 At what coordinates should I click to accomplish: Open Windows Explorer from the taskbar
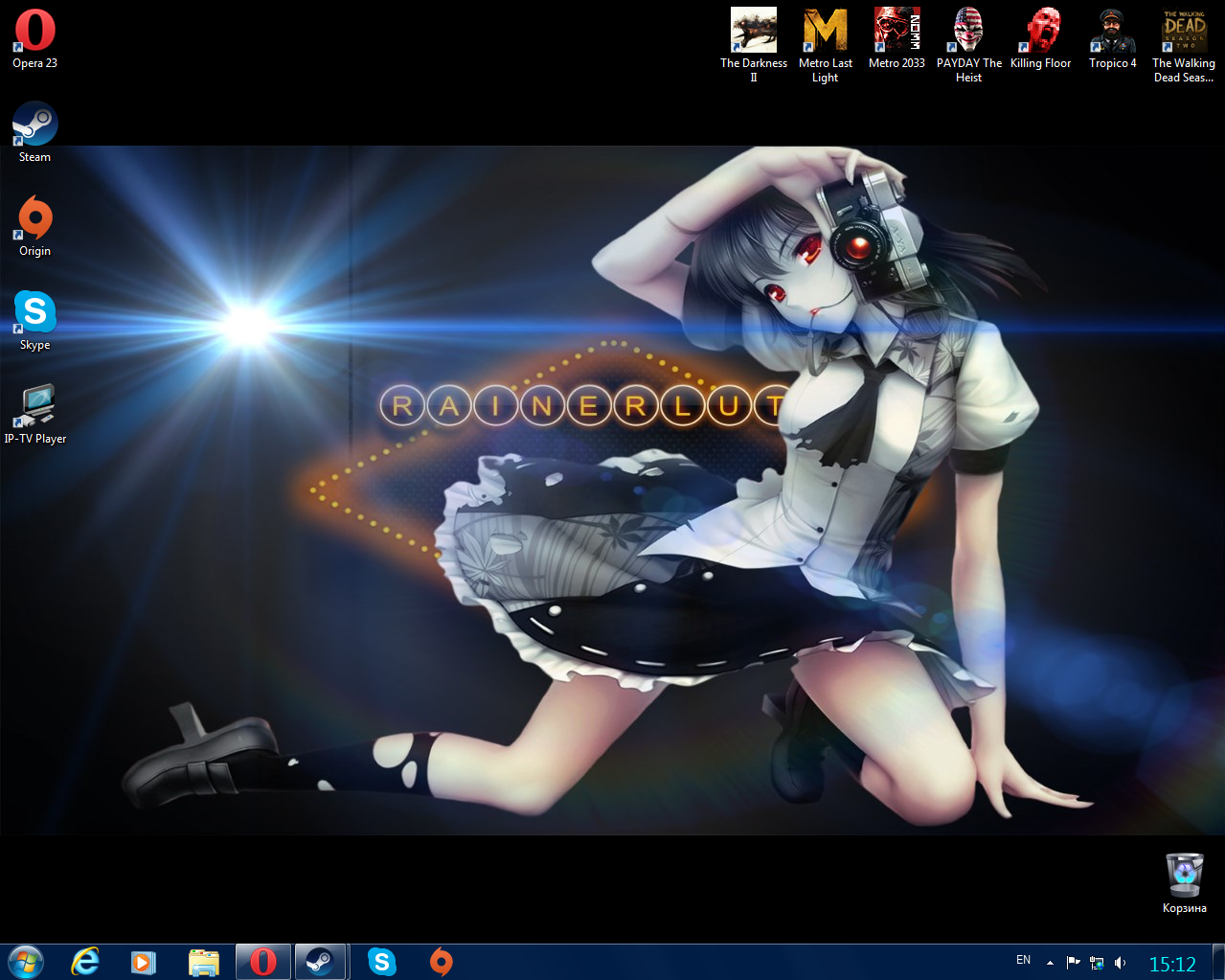[203, 962]
